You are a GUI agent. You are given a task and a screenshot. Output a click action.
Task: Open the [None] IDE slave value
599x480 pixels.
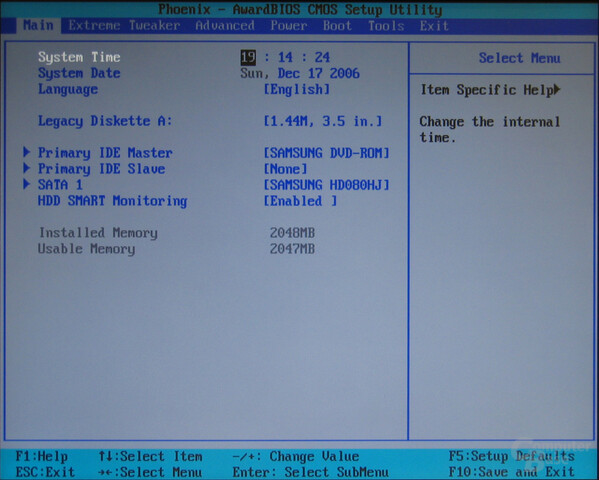285,169
